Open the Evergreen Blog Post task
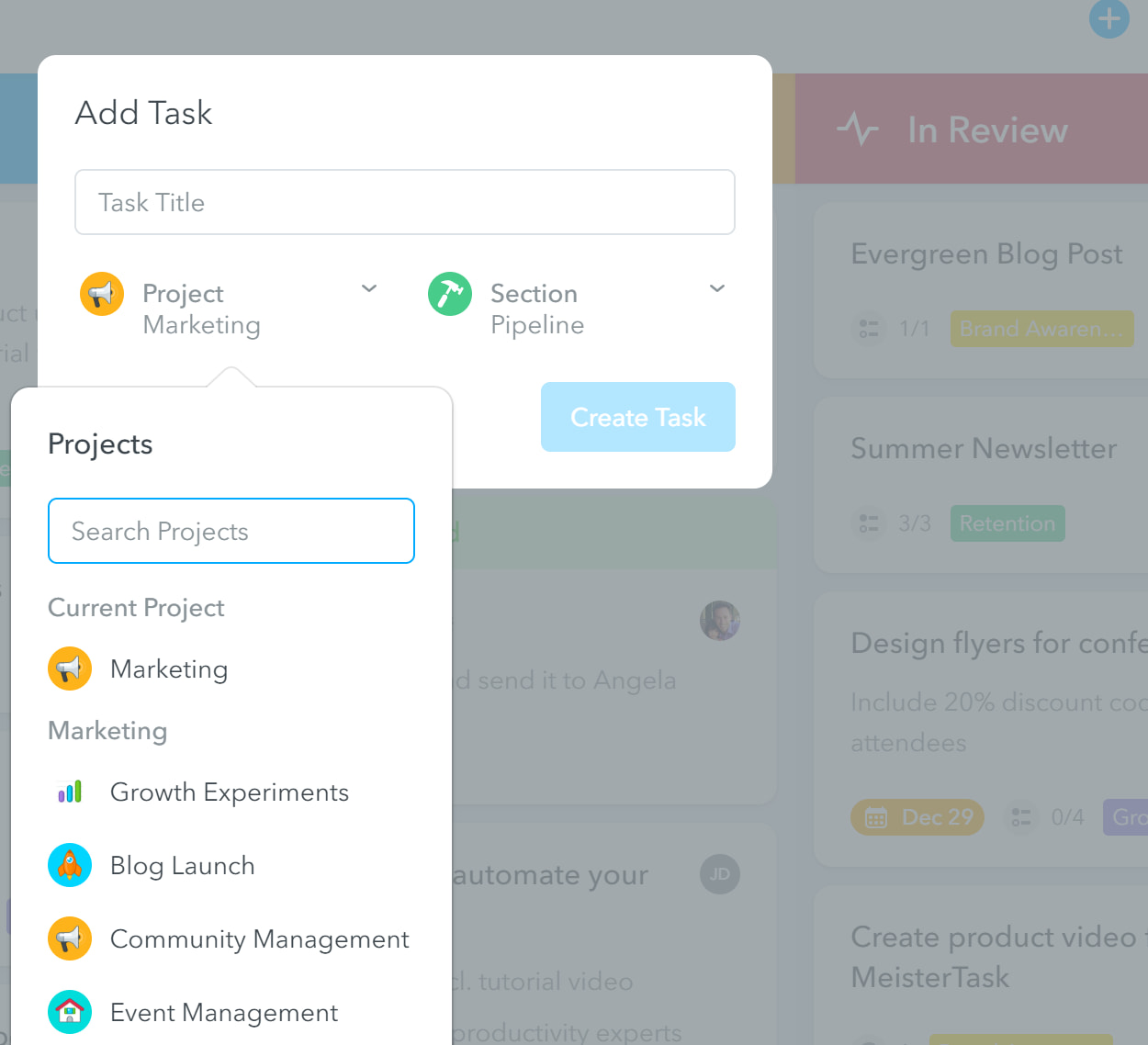The image size is (1148, 1045). [x=986, y=253]
